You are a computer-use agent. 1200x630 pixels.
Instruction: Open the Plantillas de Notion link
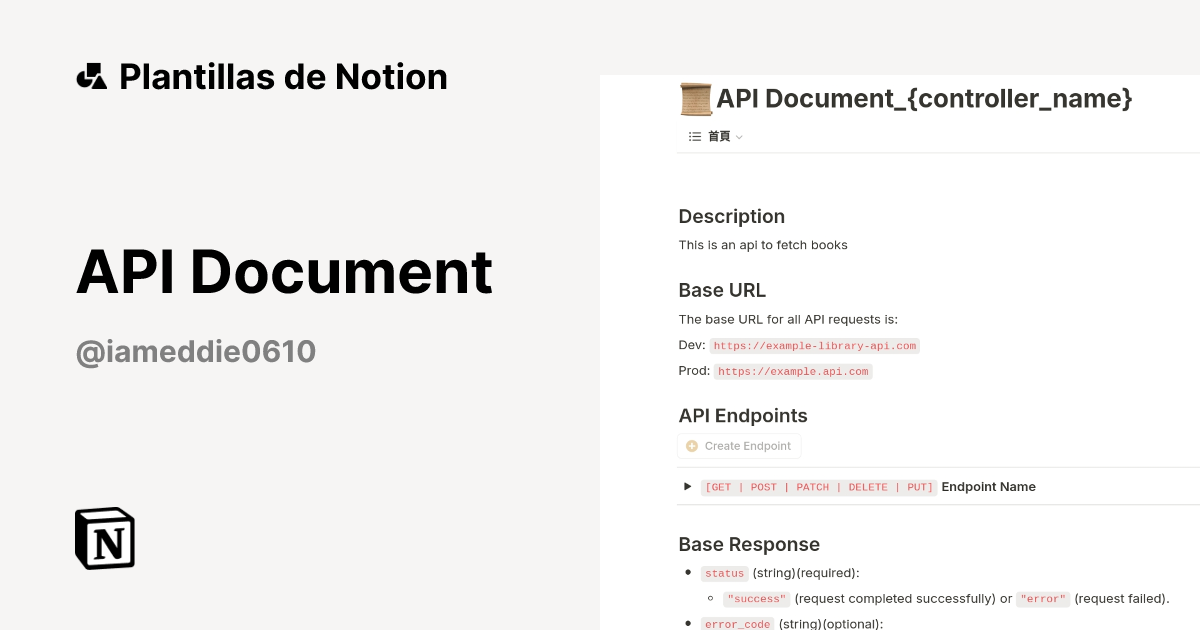(x=262, y=76)
